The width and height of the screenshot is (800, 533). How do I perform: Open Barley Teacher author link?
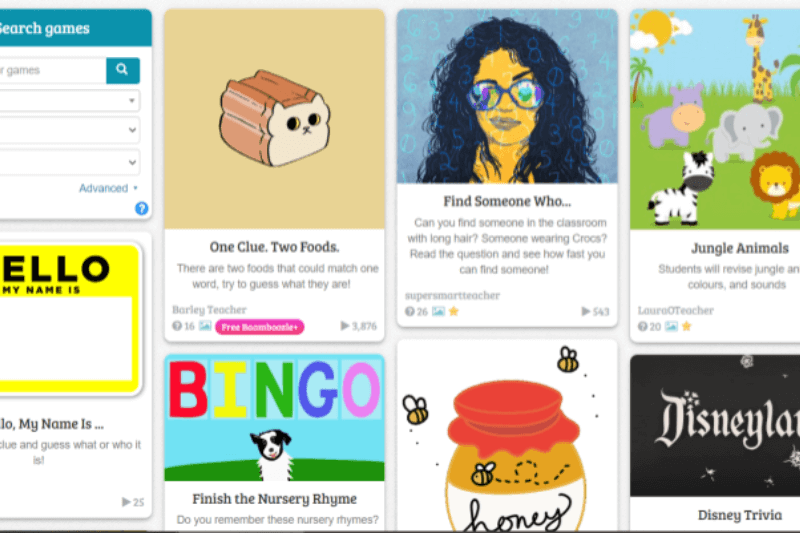209,310
